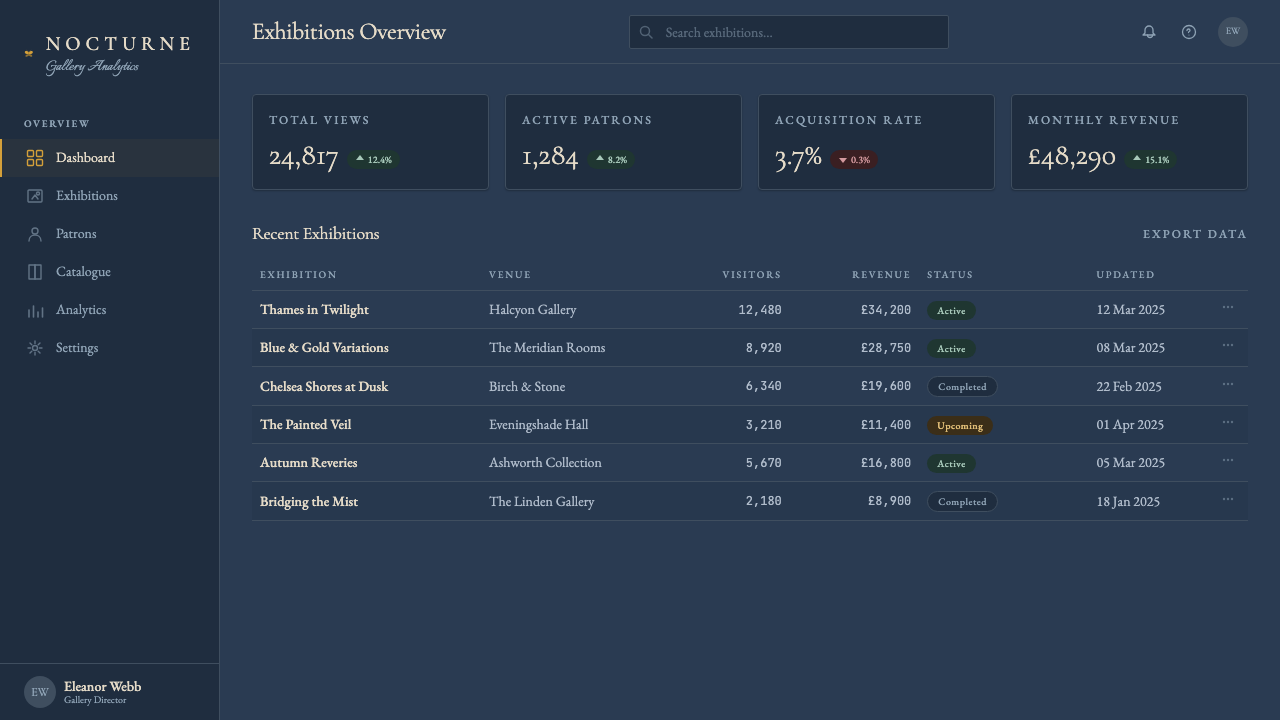Sort table by Visitors column header

pyautogui.click(x=752, y=274)
